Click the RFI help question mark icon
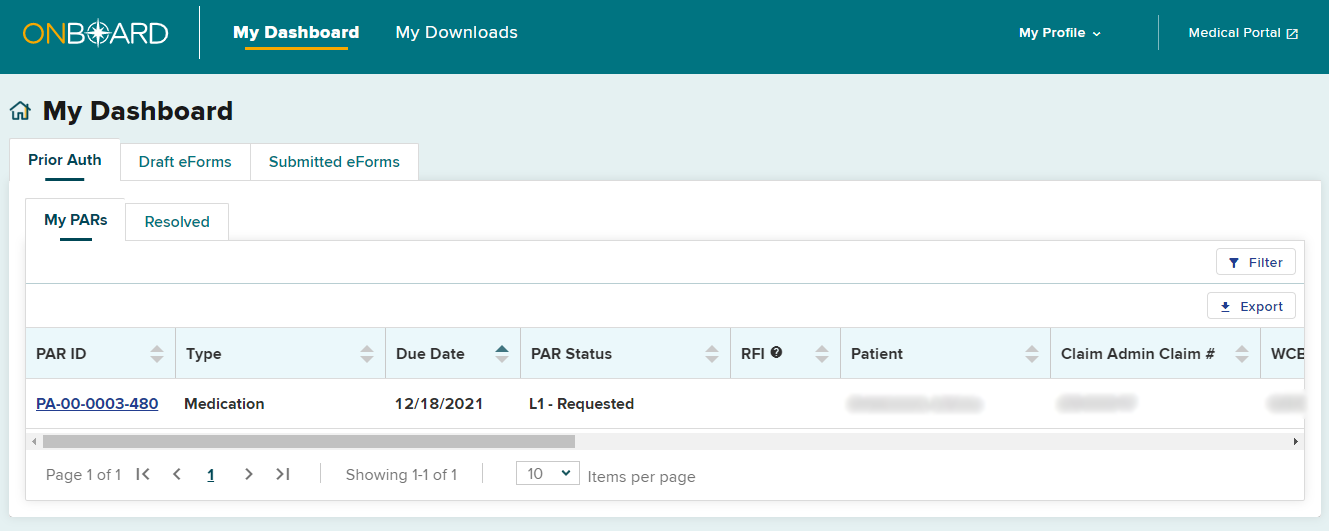The width and height of the screenshot is (1329, 531). [776, 352]
